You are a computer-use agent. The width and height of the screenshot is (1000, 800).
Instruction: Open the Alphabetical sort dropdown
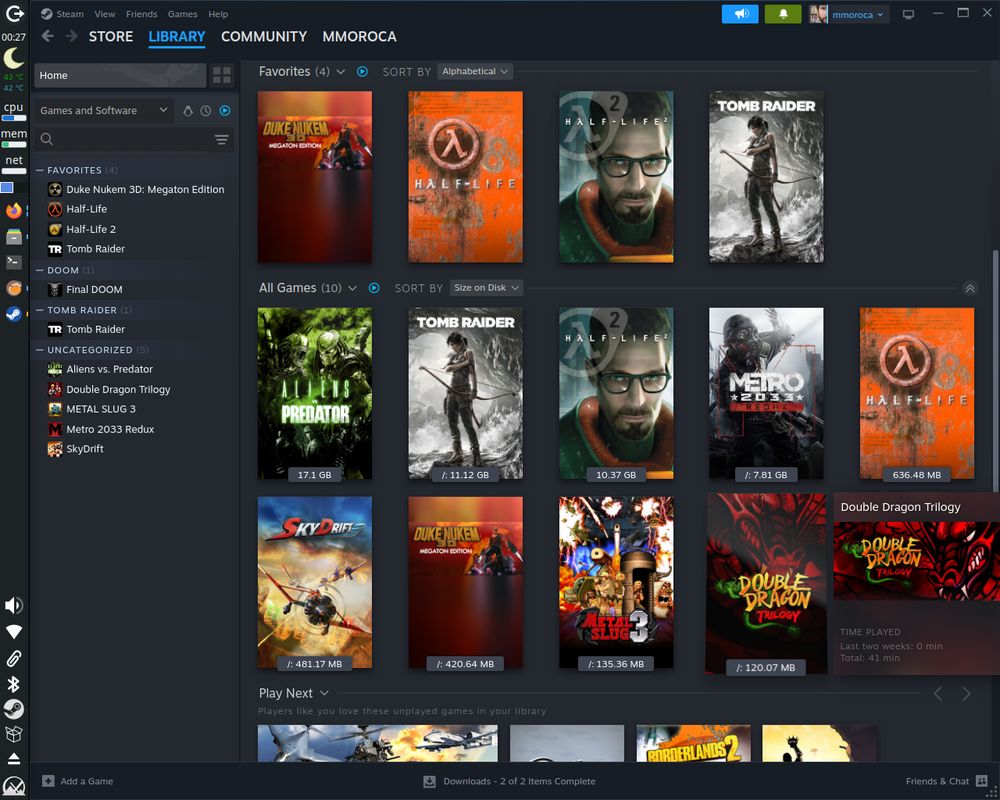click(475, 71)
